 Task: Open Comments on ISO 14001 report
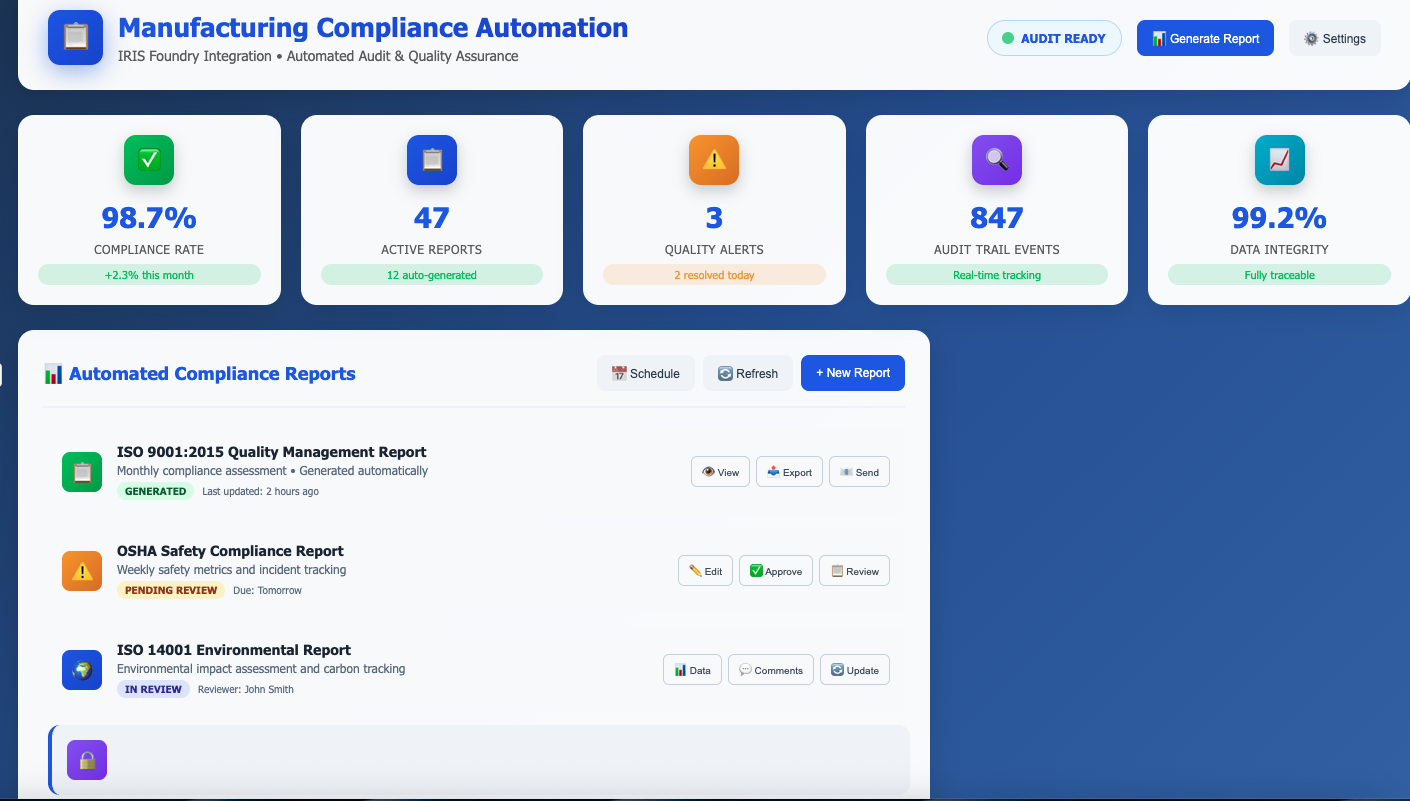click(x=770, y=670)
